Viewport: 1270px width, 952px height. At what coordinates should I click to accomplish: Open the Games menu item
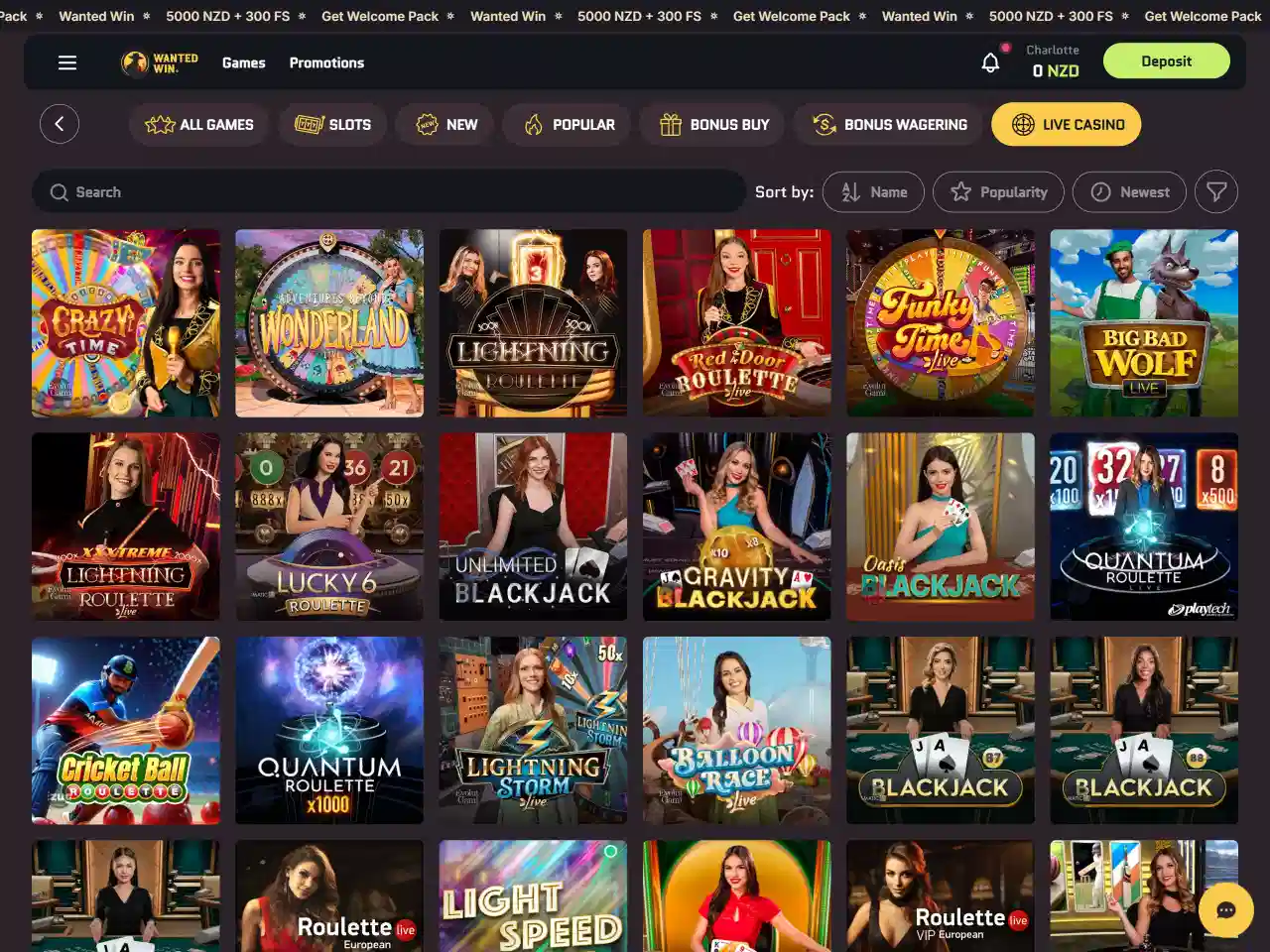click(x=244, y=62)
